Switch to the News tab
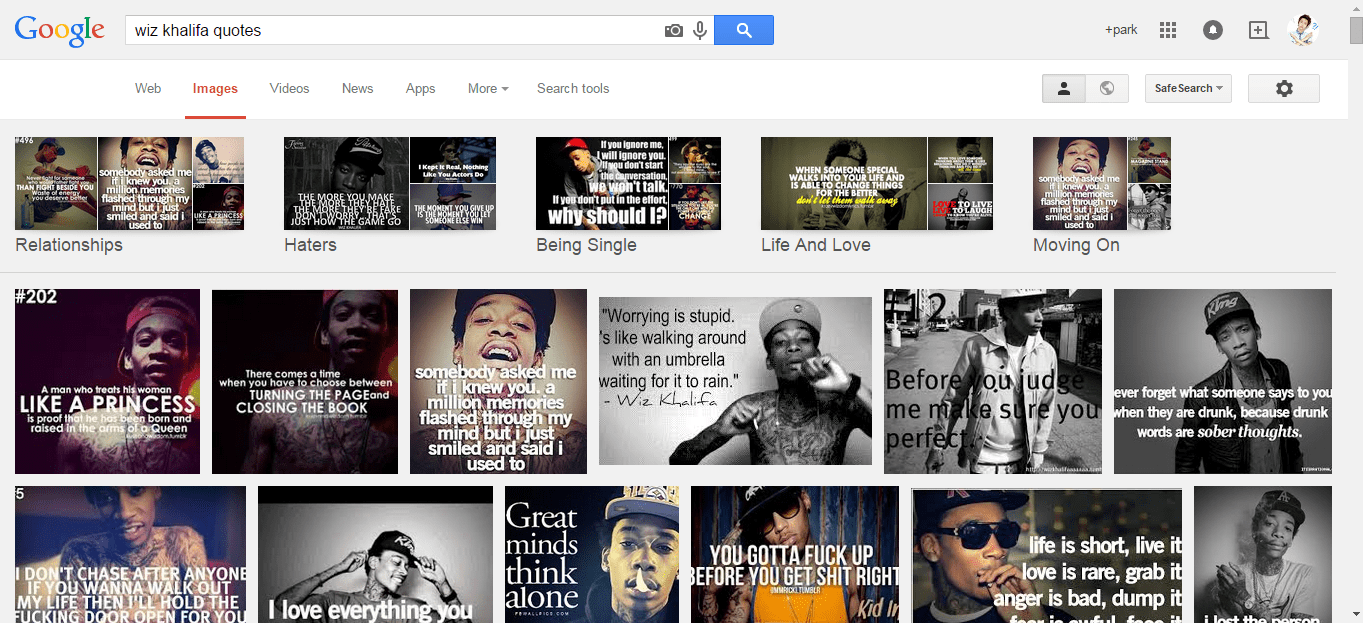1363x623 pixels. coord(357,88)
